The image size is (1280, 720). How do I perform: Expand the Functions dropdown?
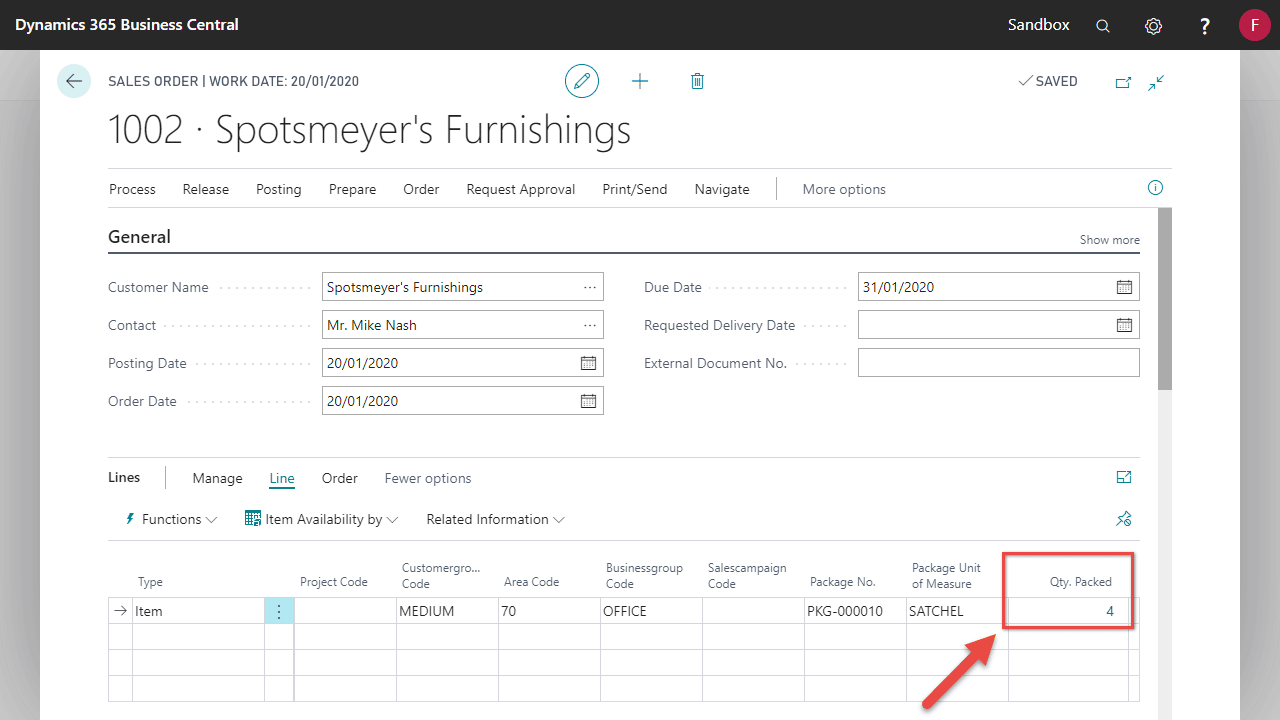point(171,519)
